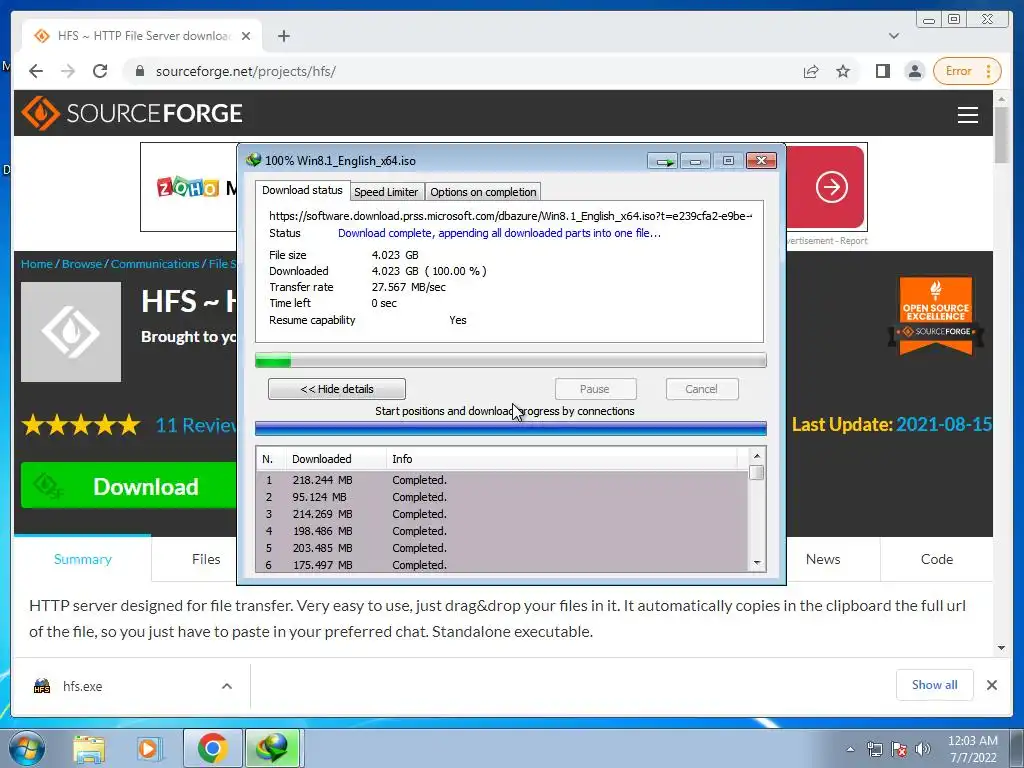Click the 11 Reviews link

[x=196, y=425]
